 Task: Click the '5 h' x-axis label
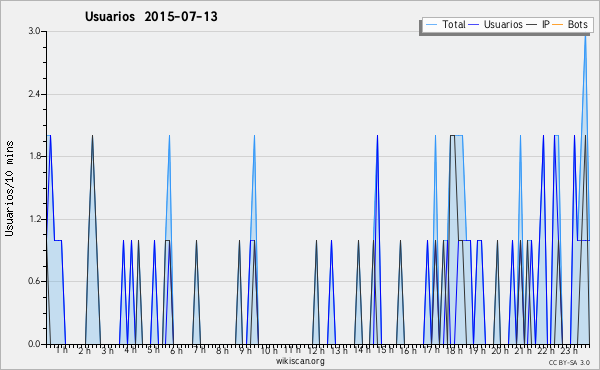pos(153,350)
